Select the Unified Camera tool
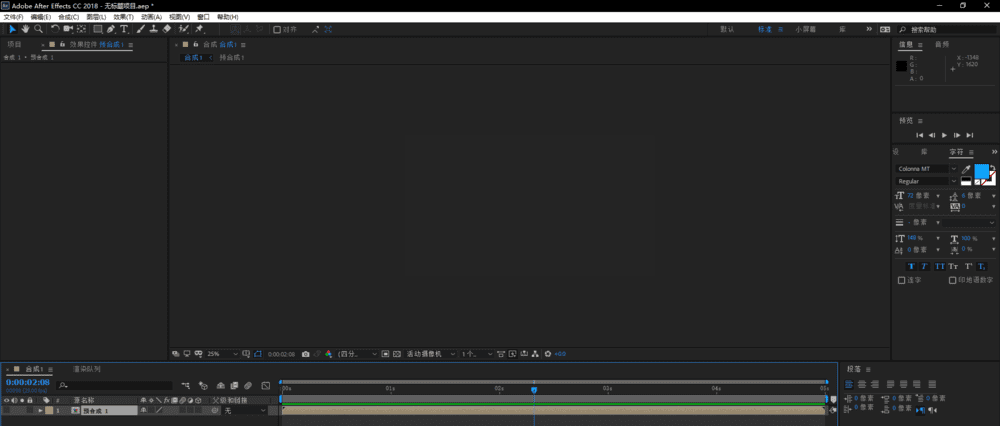 (68, 29)
